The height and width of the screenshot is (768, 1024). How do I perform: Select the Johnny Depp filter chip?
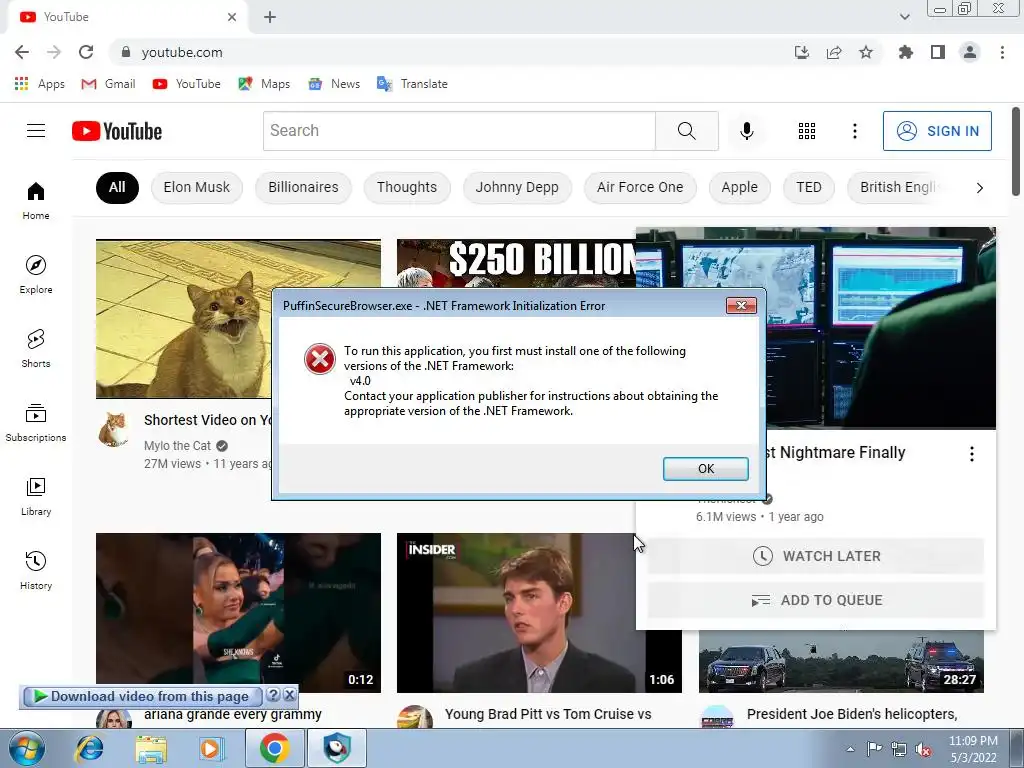click(x=517, y=187)
